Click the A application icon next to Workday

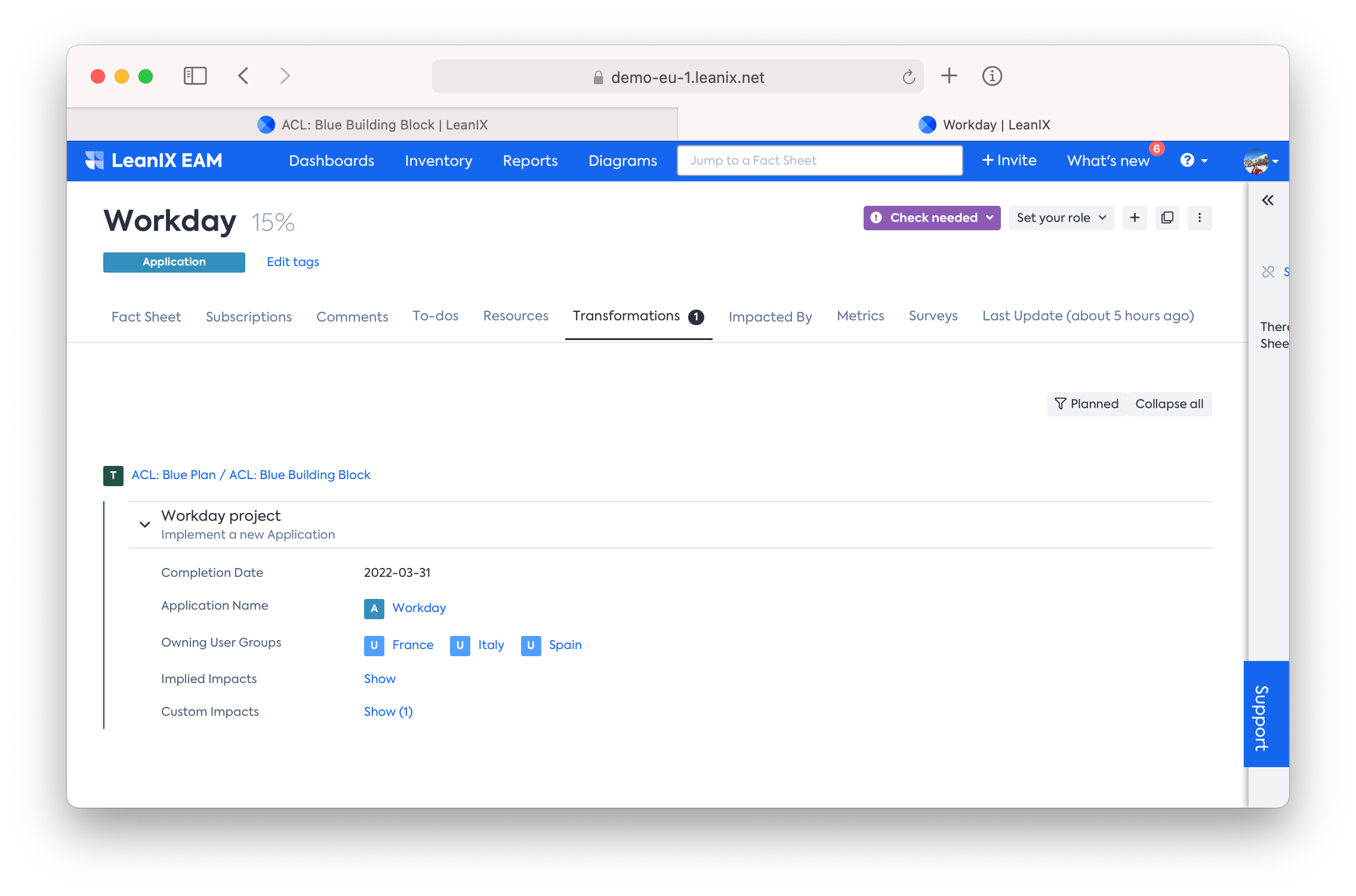[x=374, y=608]
